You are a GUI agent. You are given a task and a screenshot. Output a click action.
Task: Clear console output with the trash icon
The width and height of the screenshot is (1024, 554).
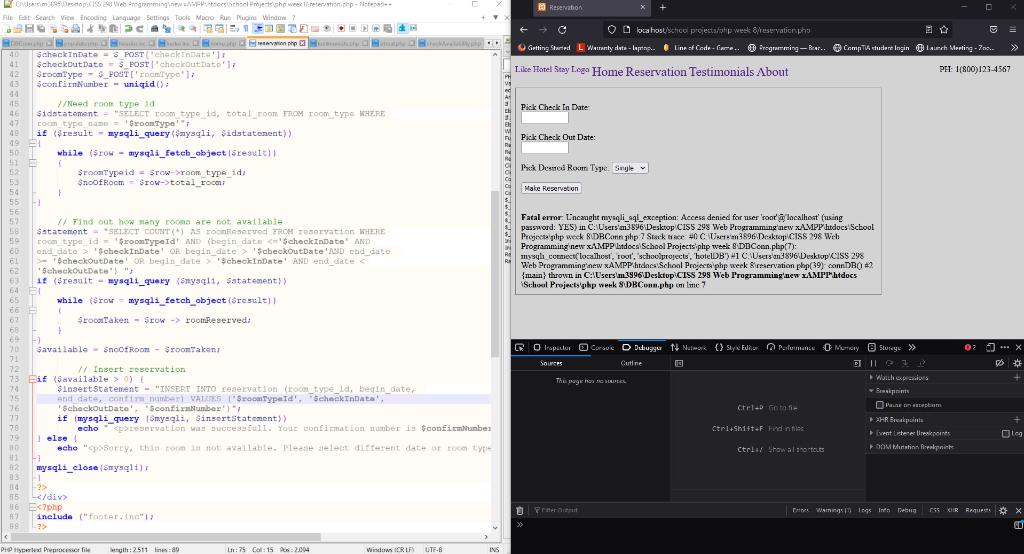(x=520, y=510)
